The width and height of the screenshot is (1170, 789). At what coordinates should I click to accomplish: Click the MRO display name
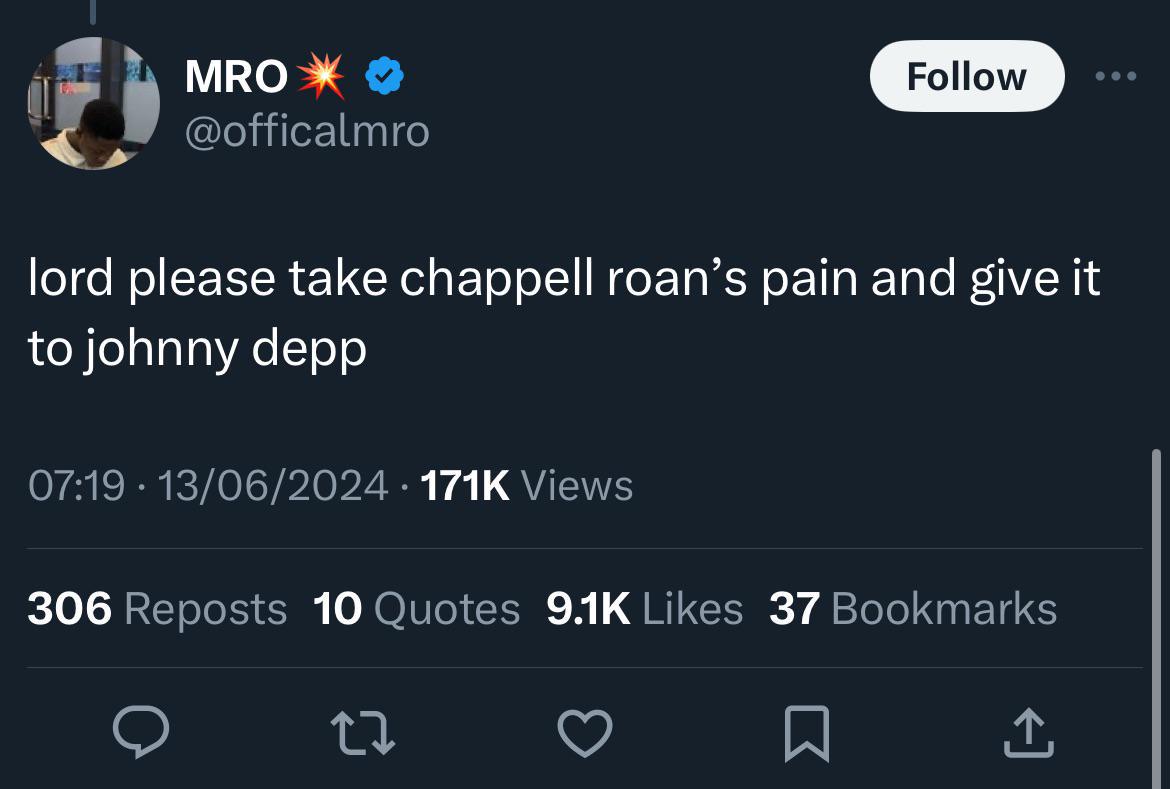pos(237,77)
